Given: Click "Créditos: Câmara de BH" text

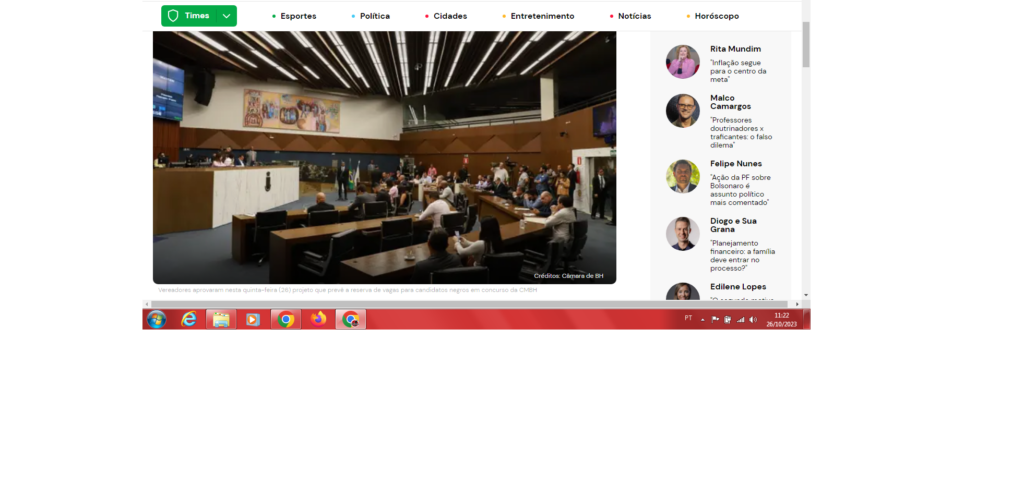Looking at the screenshot, I should point(568,275).
